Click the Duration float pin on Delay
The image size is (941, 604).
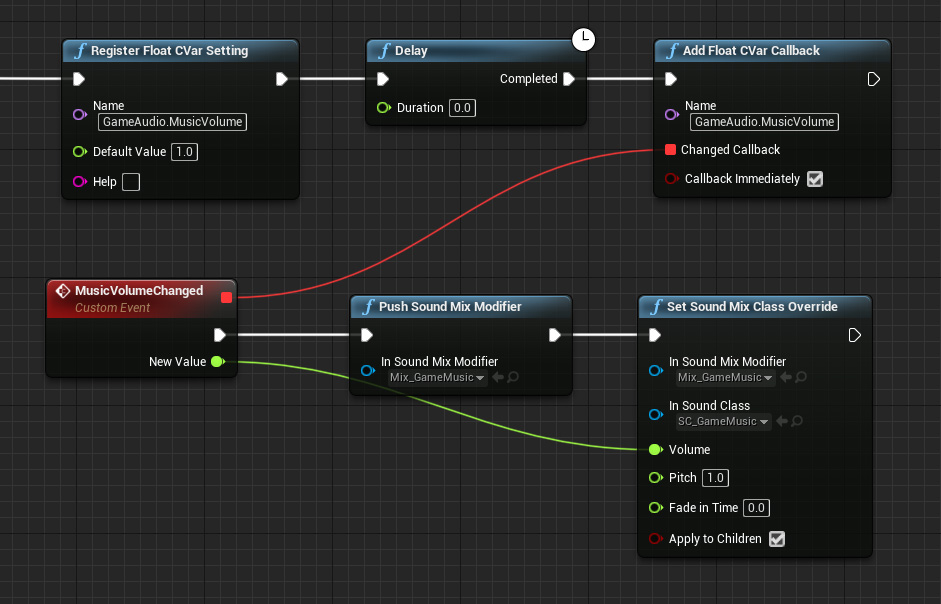(x=383, y=108)
